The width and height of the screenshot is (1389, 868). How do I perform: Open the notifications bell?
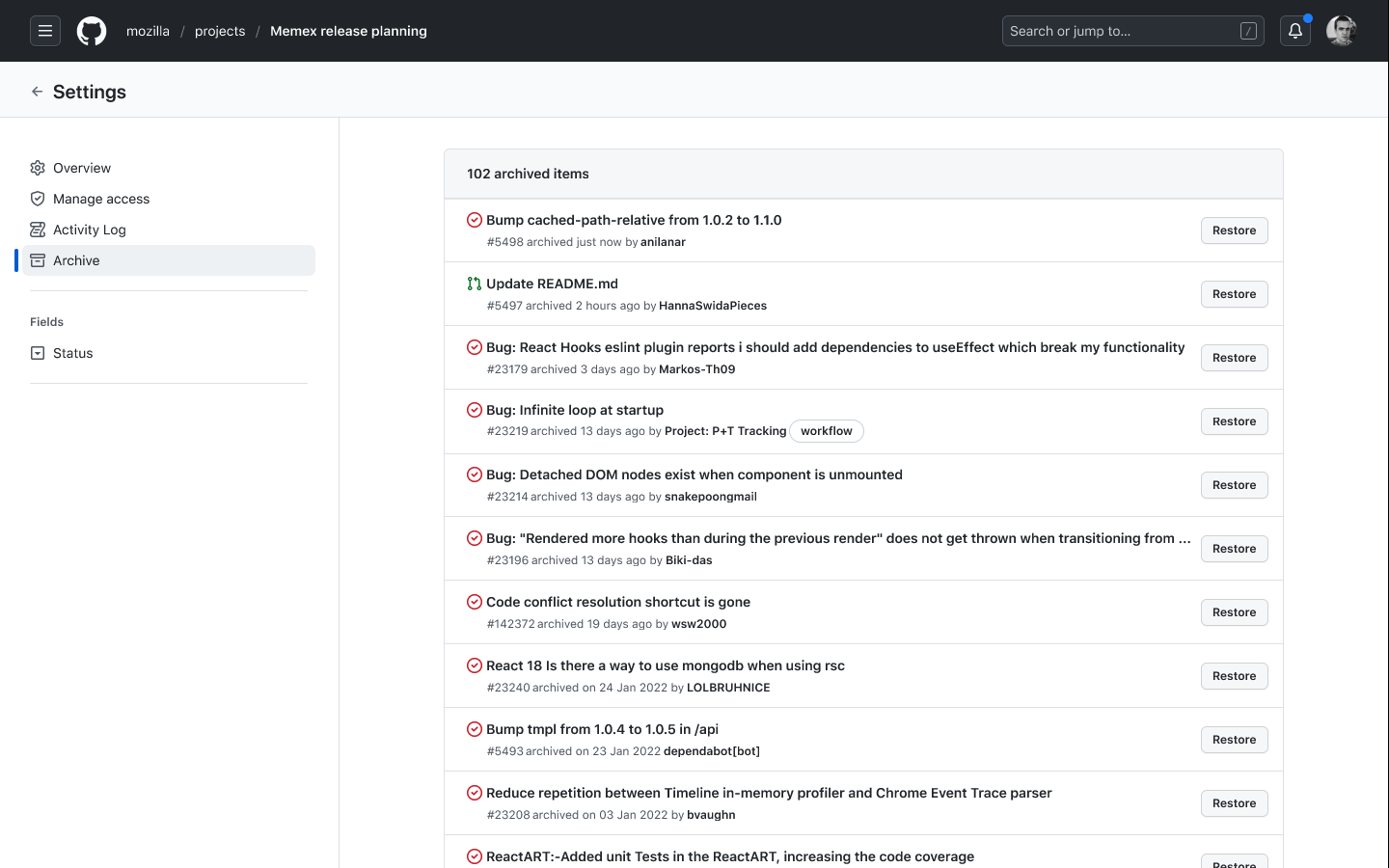pos(1295,31)
